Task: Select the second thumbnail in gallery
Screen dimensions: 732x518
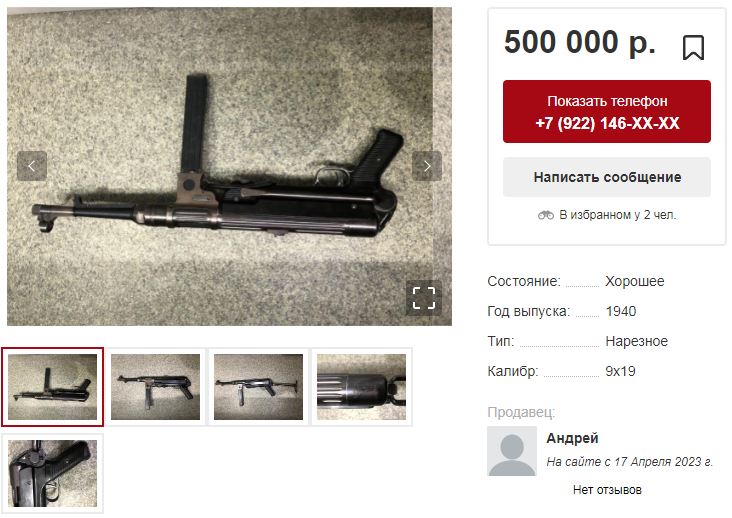Action: click(x=155, y=387)
